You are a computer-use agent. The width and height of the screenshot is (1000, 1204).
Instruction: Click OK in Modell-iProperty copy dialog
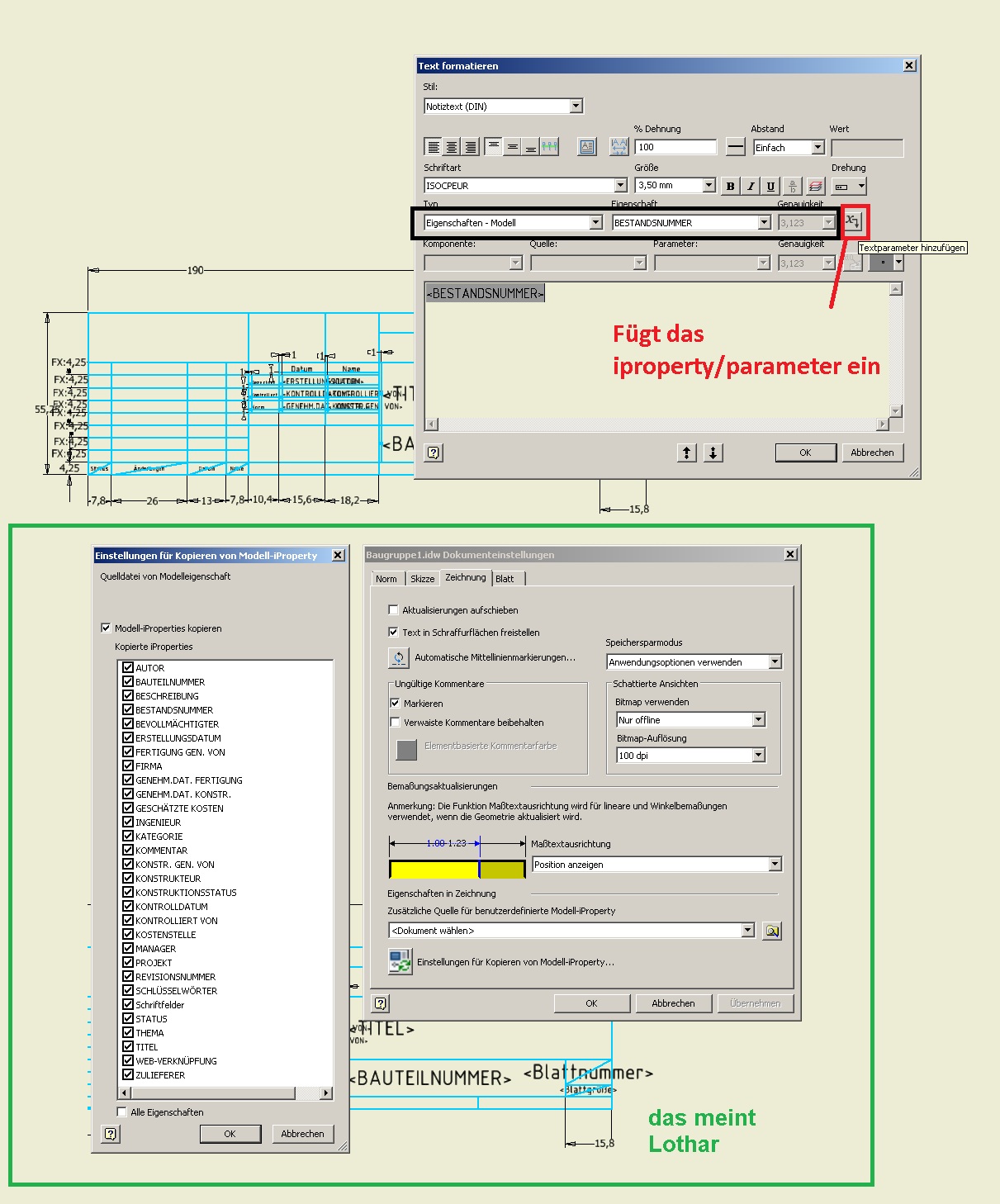tap(230, 1134)
